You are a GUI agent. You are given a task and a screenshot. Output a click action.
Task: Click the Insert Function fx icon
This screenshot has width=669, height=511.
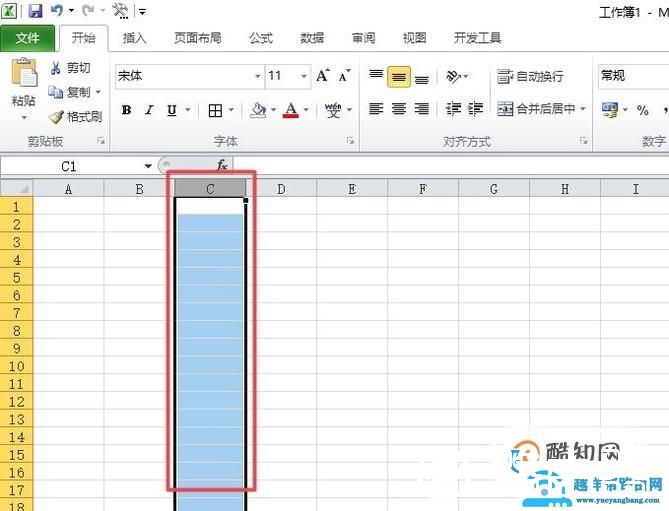pos(222,165)
